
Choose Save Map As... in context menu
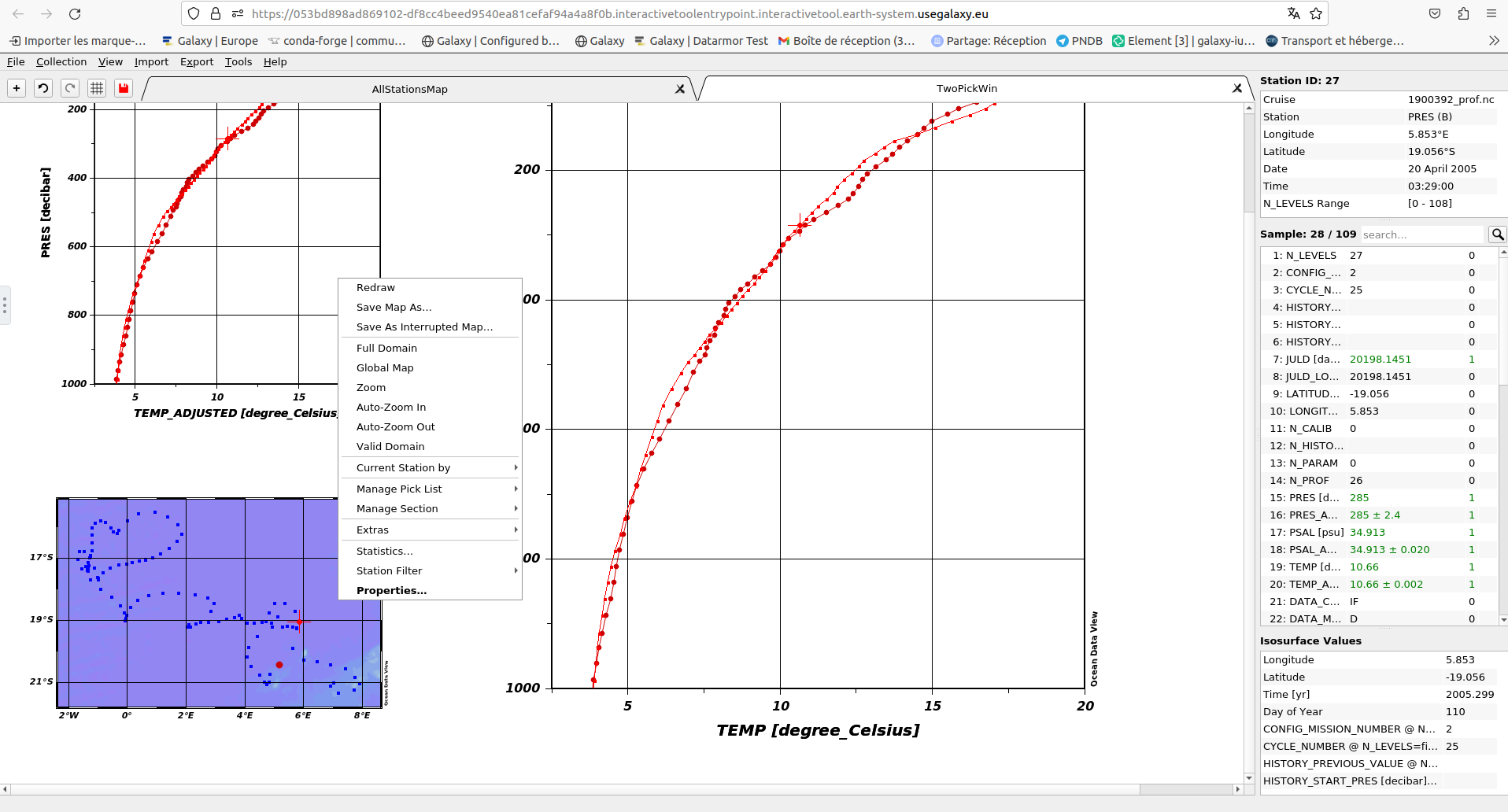[430, 308]
